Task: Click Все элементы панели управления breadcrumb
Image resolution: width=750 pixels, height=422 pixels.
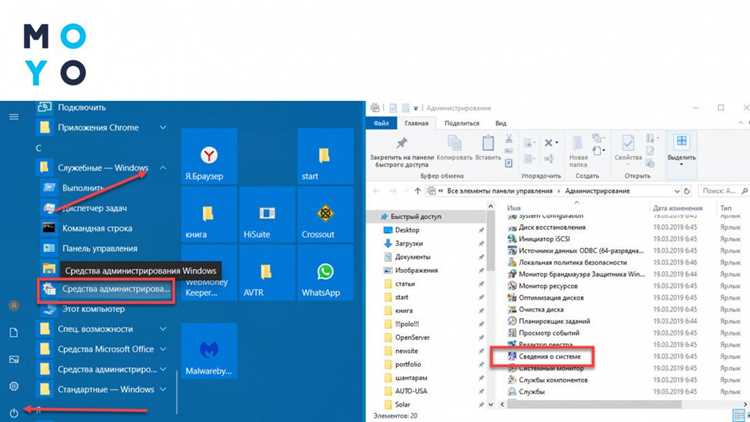Action: [499, 191]
